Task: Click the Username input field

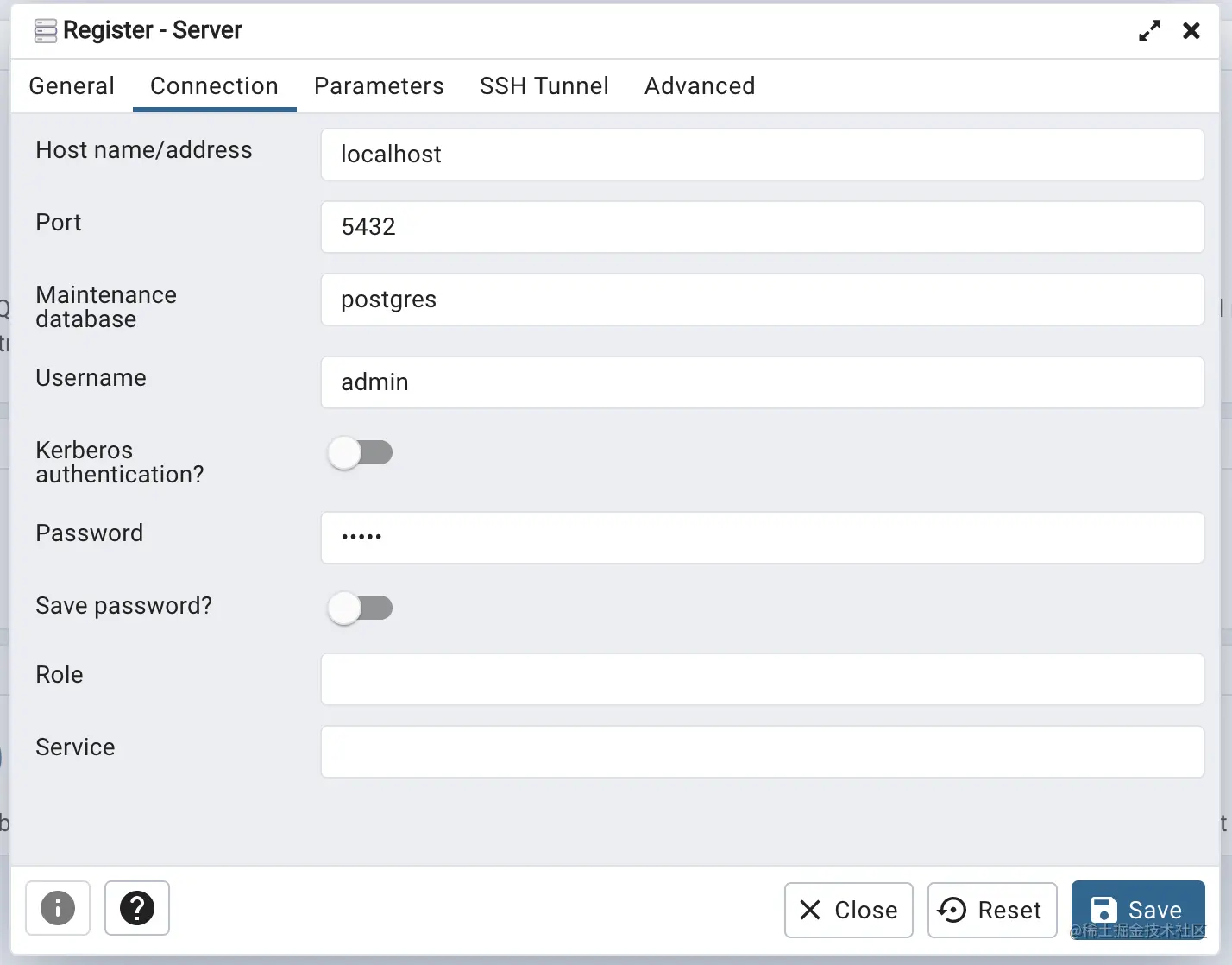Action: pos(762,382)
